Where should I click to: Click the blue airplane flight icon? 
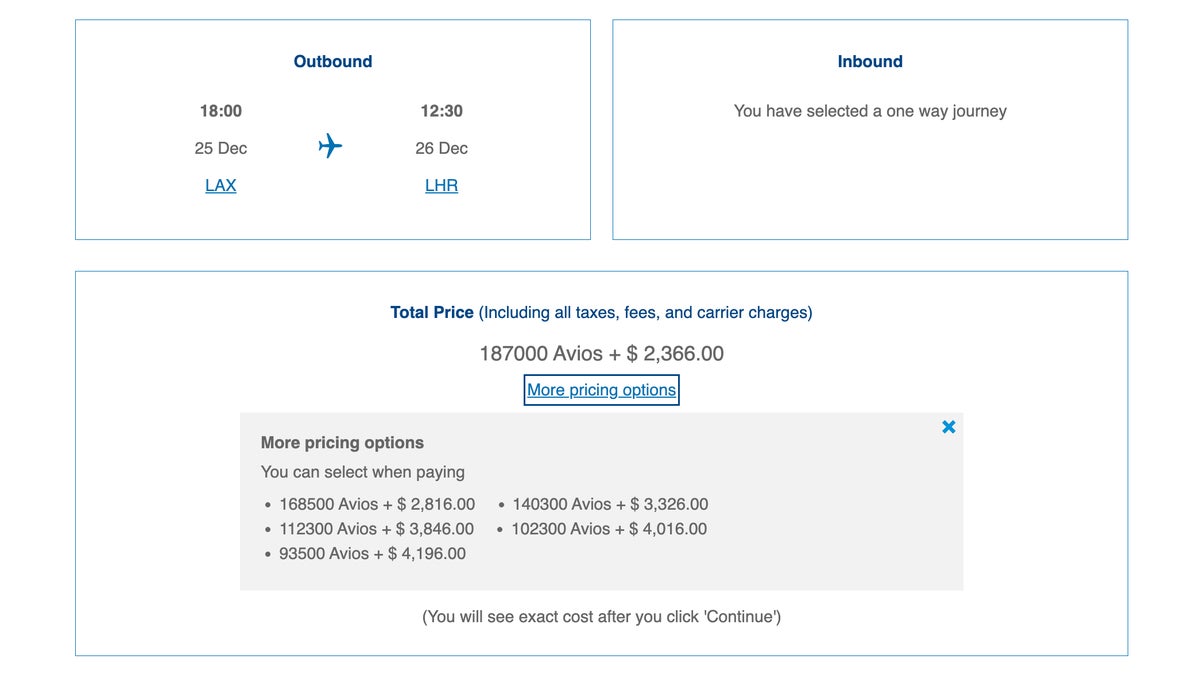tap(331, 147)
